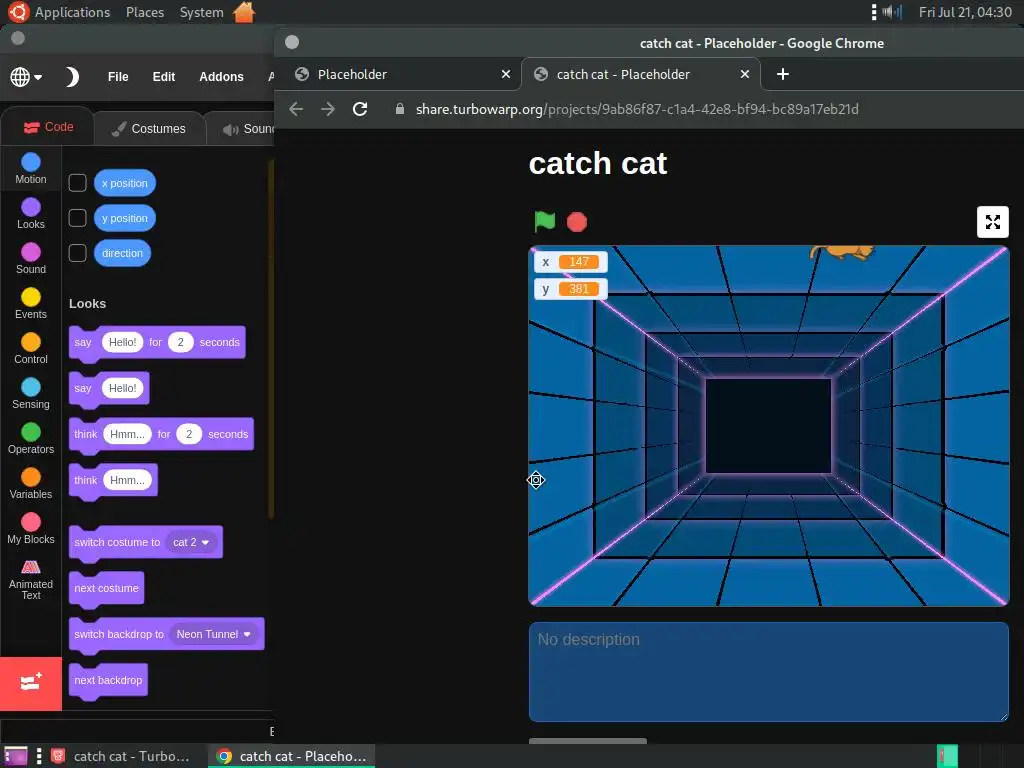
Task: Go back in Chrome
Action: (296, 109)
